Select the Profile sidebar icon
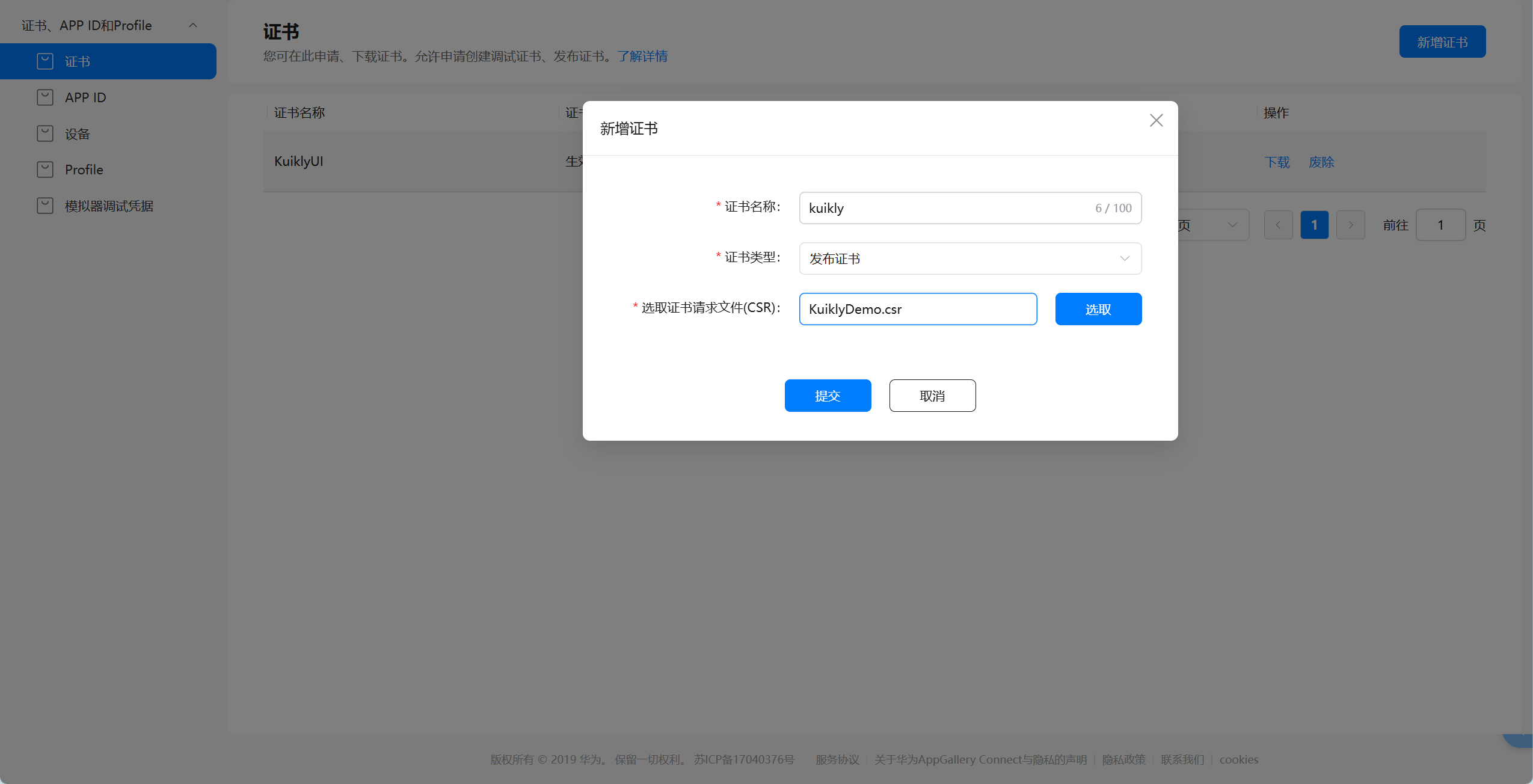Image resolution: width=1533 pixels, height=784 pixels. coord(45,169)
